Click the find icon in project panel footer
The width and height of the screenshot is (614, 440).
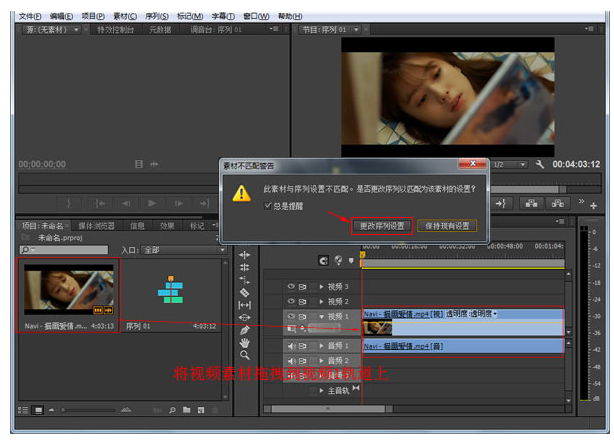tap(172, 410)
